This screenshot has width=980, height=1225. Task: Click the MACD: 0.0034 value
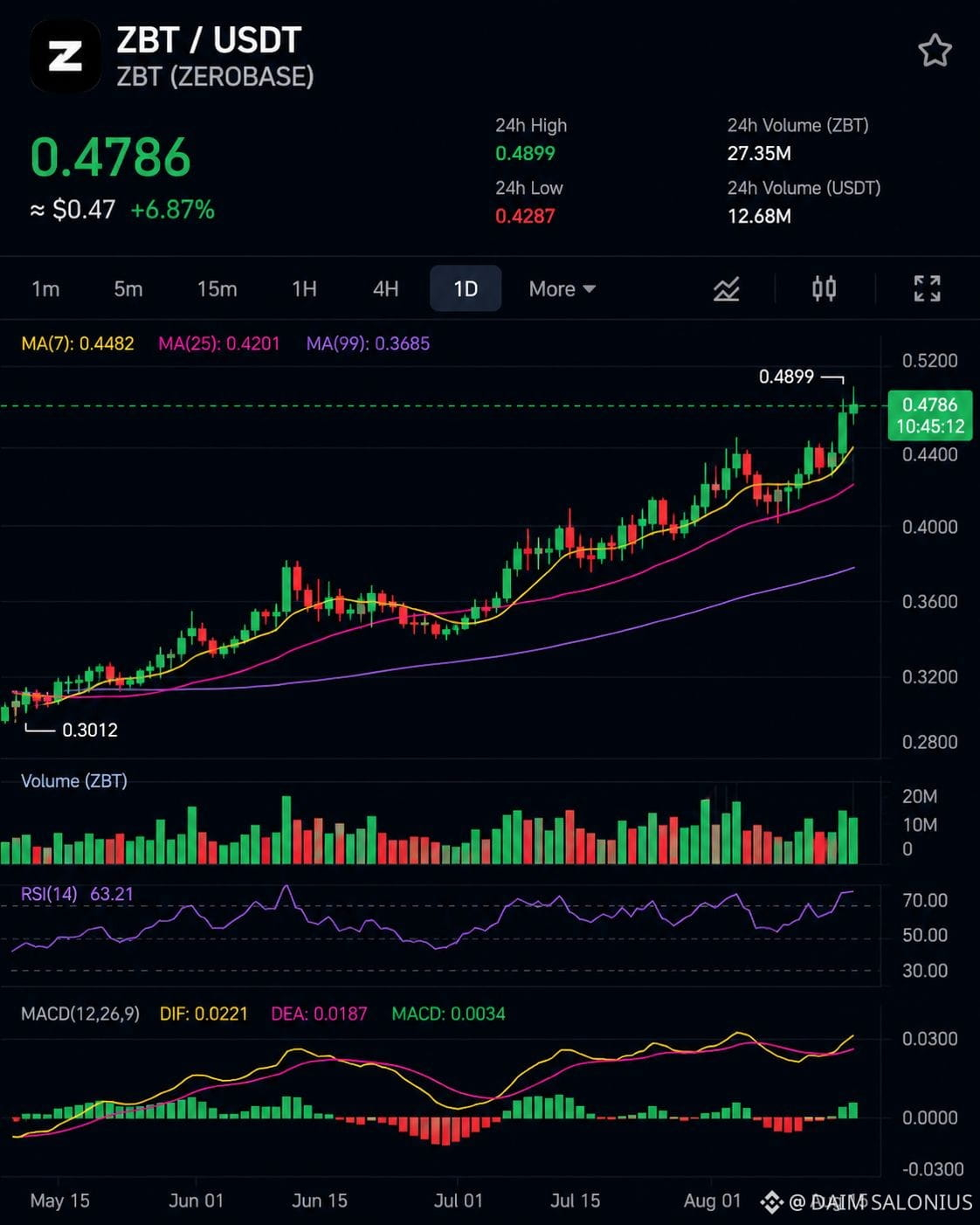[x=448, y=1014]
